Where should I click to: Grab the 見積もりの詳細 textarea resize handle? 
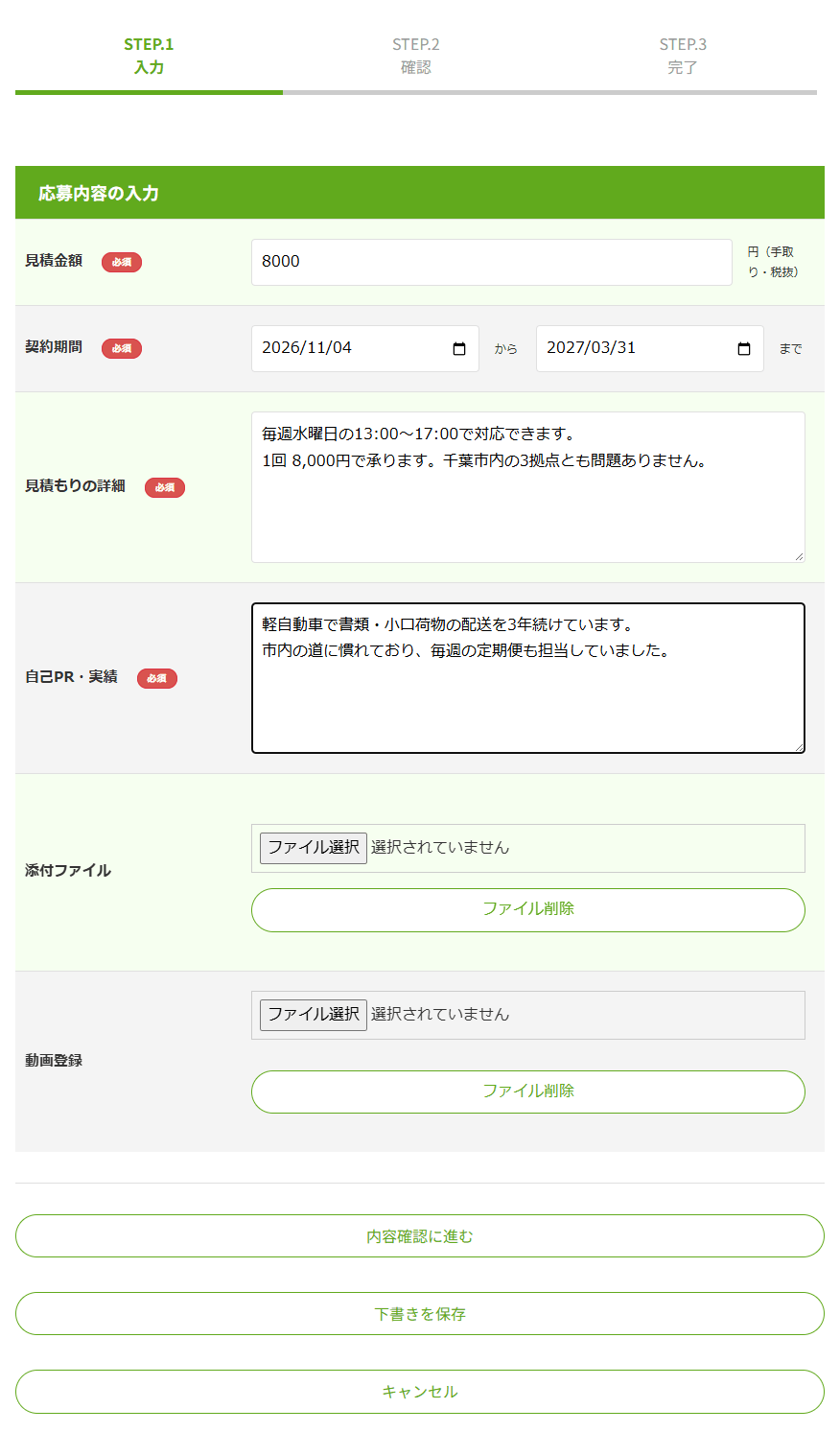[x=799, y=556]
